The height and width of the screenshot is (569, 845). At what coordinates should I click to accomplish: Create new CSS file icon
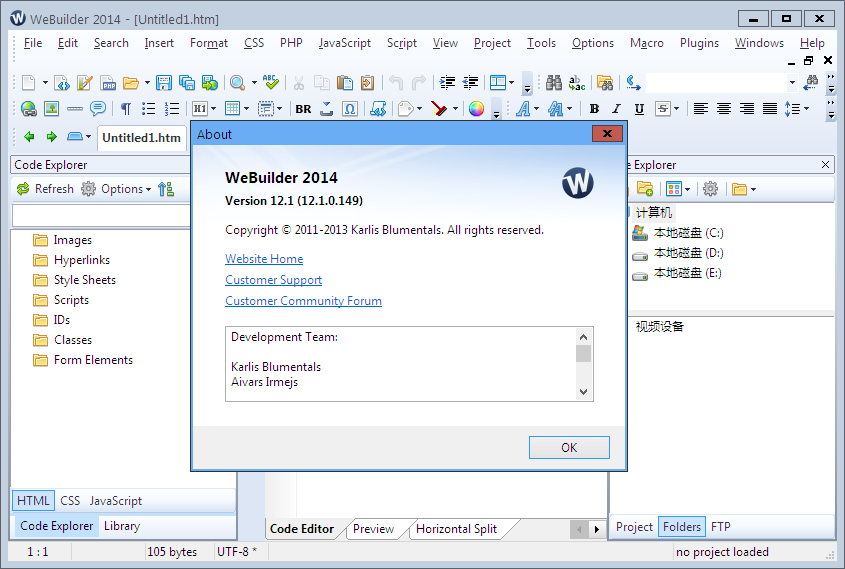point(85,83)
